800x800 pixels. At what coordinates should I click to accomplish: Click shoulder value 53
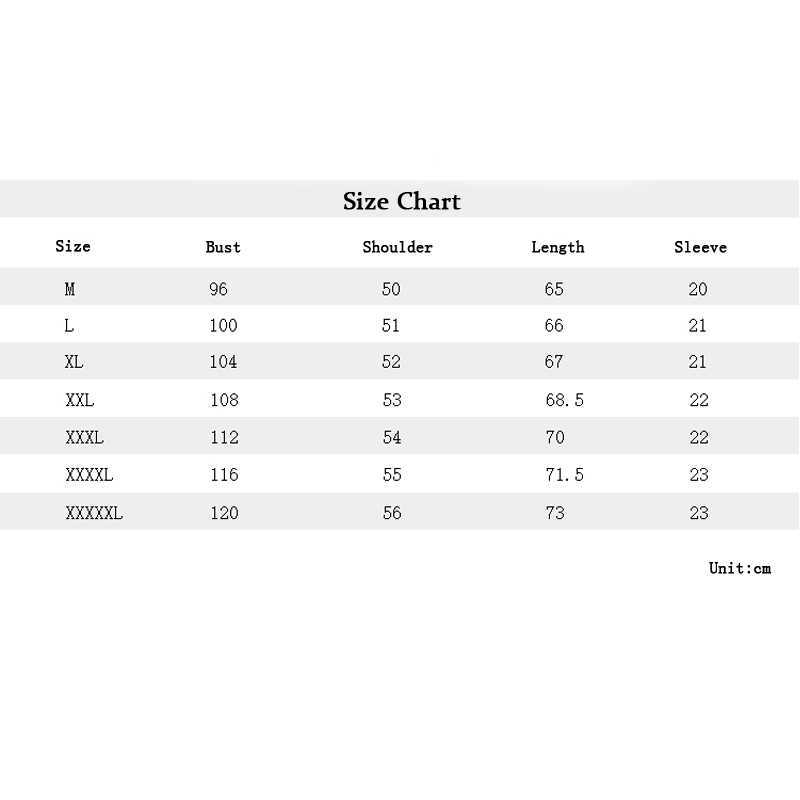tap(392, 400)
